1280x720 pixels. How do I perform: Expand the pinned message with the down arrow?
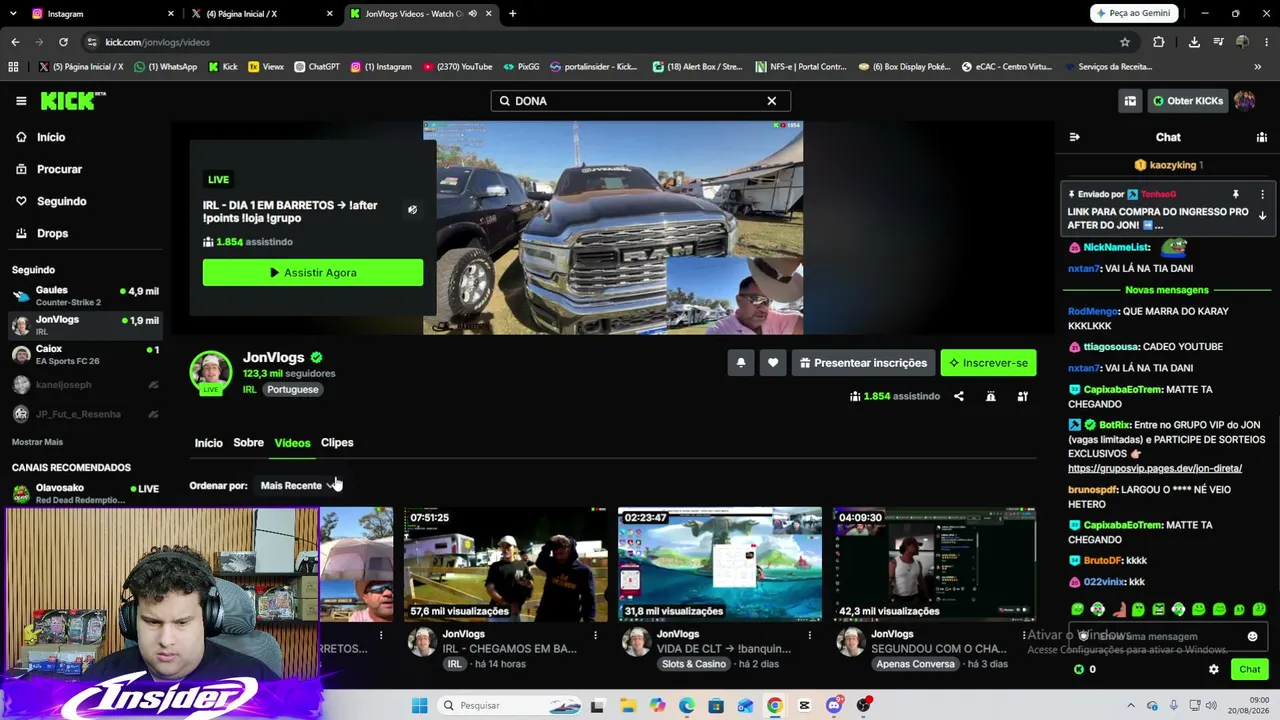point(1262,215)
